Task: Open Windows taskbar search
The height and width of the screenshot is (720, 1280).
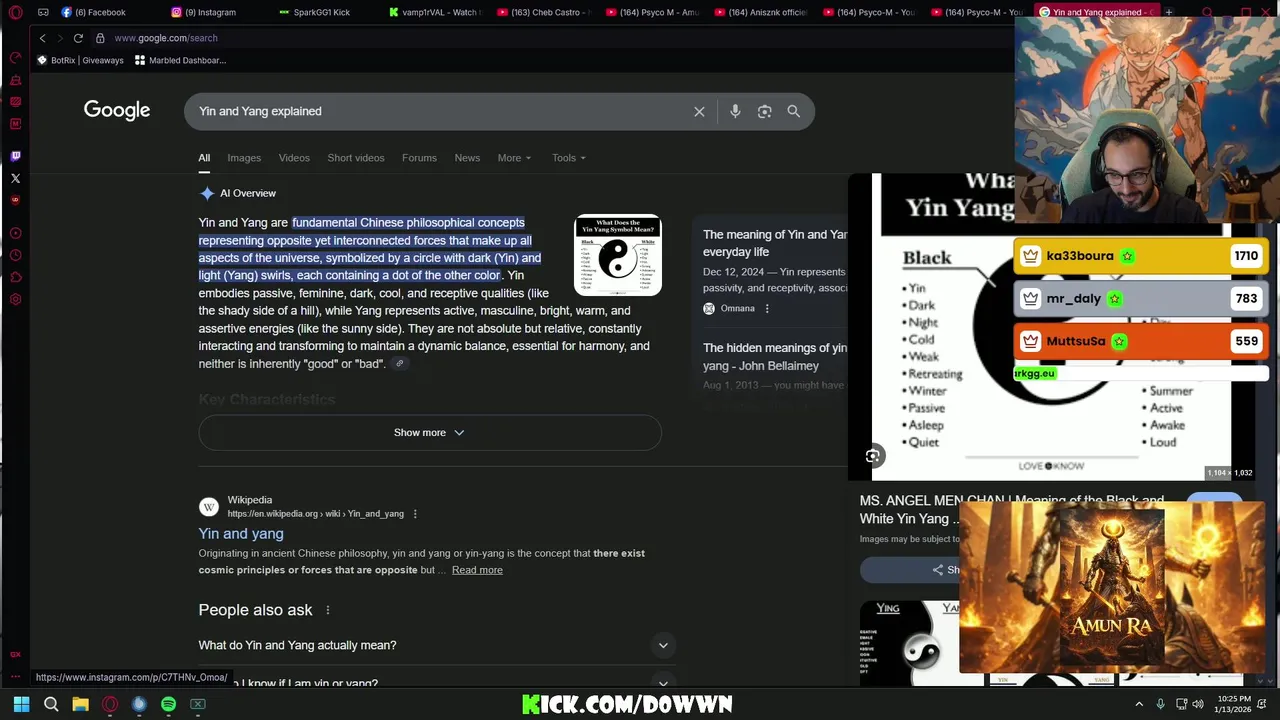Action: pyautogui.click(x=51, y=704)
